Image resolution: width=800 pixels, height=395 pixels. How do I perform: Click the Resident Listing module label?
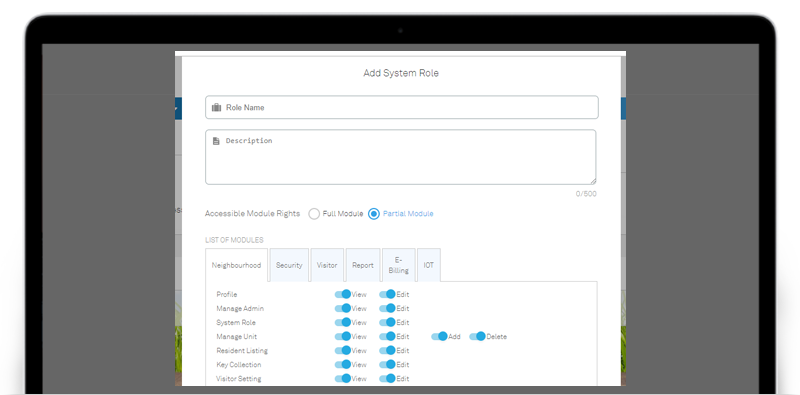coord(242,351)
